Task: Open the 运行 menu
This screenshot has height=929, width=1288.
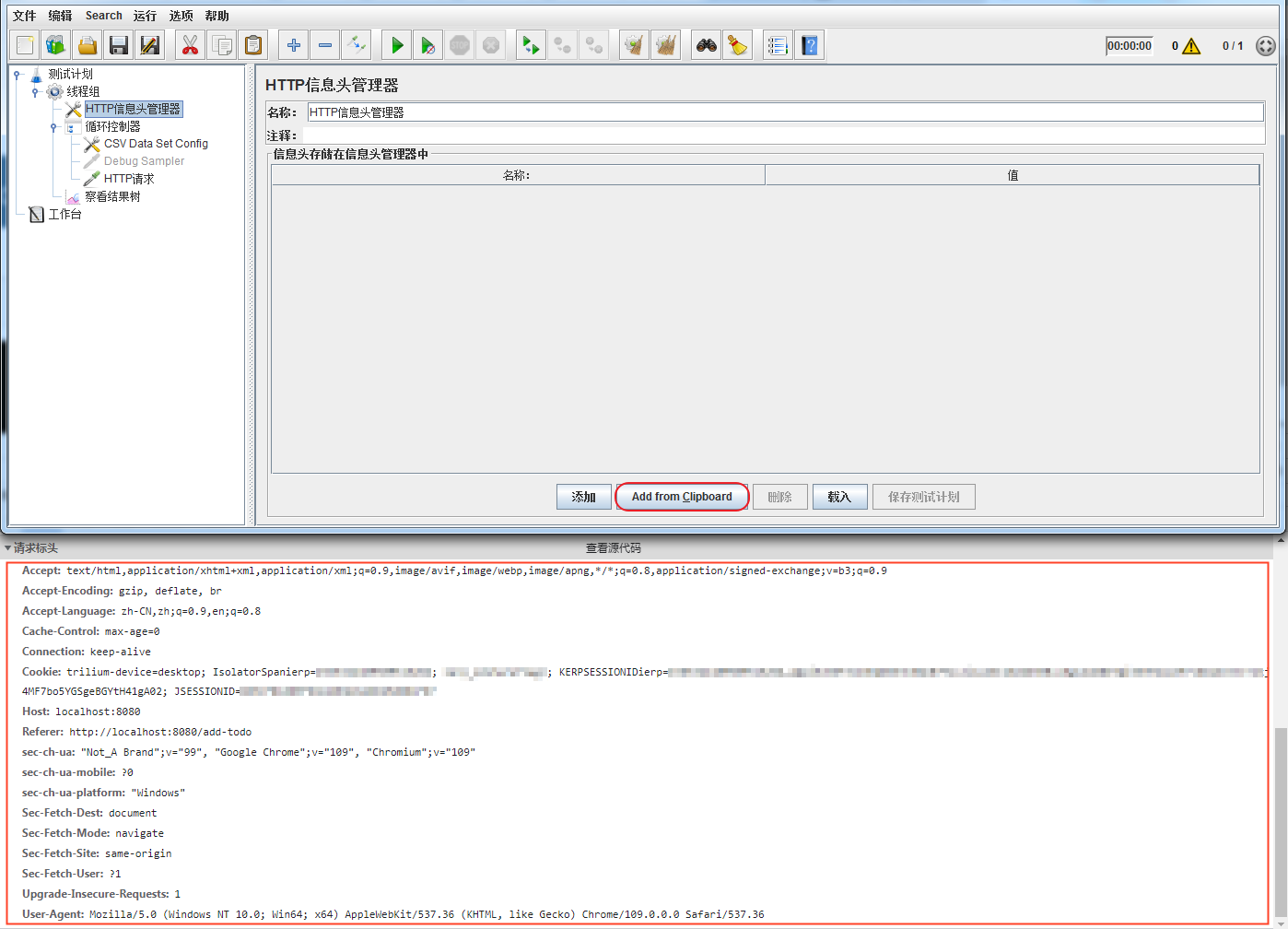Action: coord(145,16)
